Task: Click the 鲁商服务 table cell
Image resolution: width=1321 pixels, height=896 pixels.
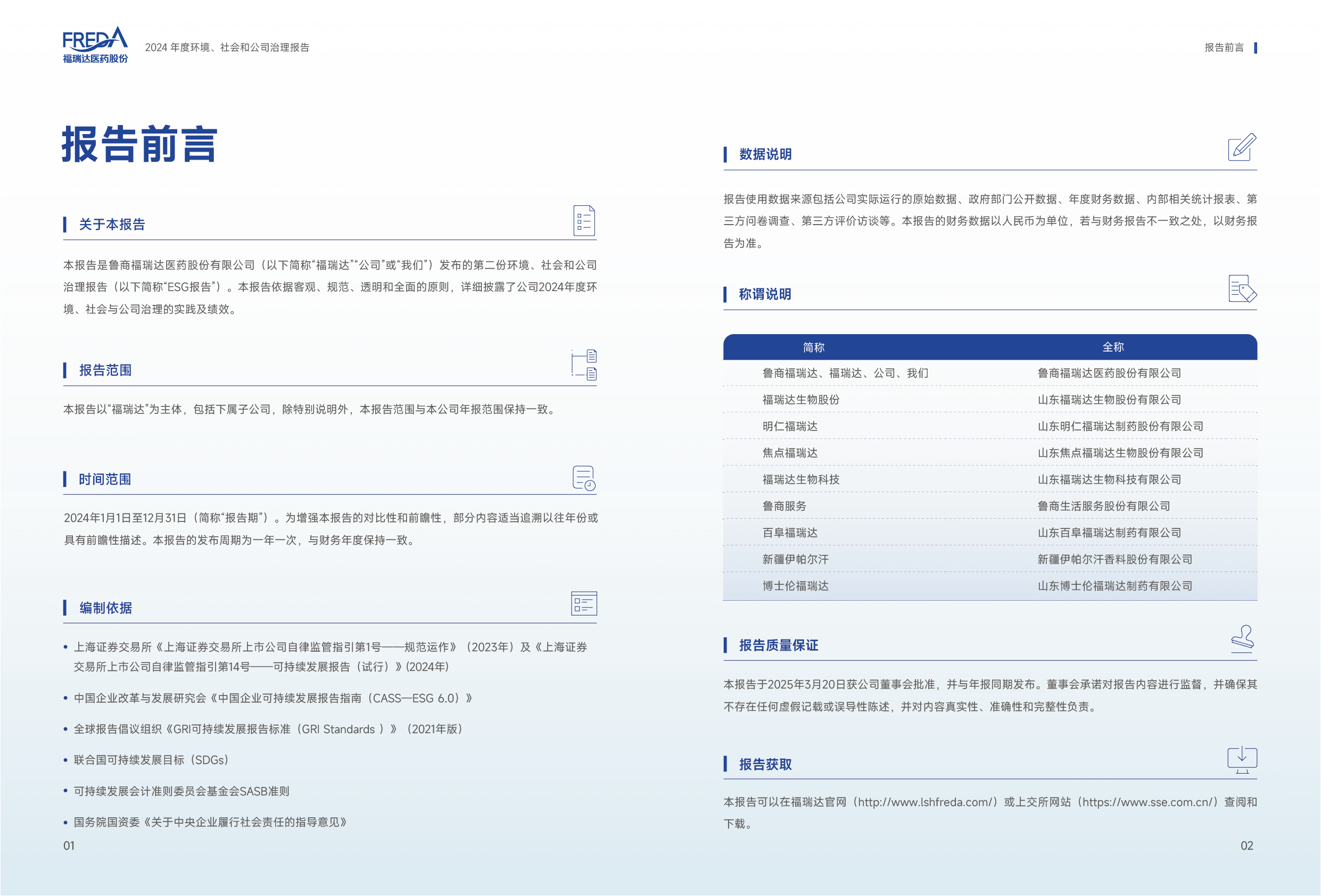Action: click(x=784, y=506)
